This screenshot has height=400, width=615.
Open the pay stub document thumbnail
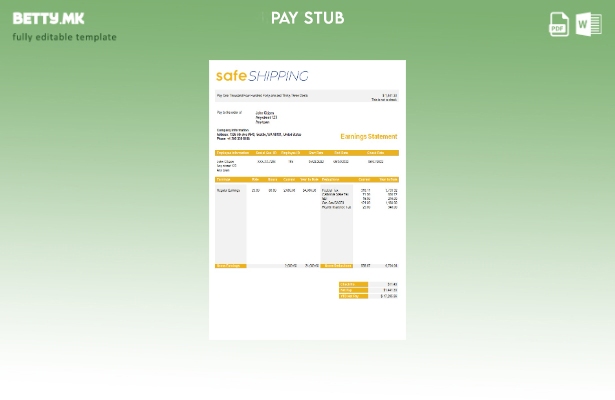click(307, 200)
